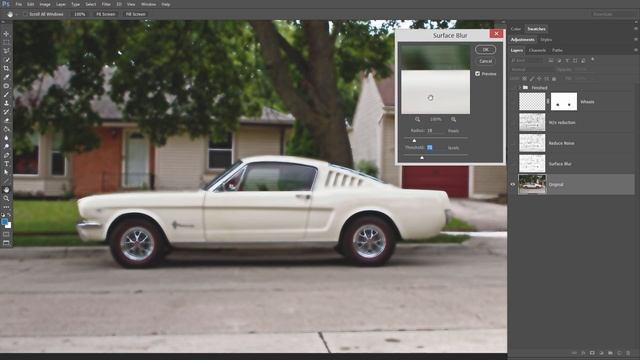
Task: Select the Move tool
Action: 6,34
